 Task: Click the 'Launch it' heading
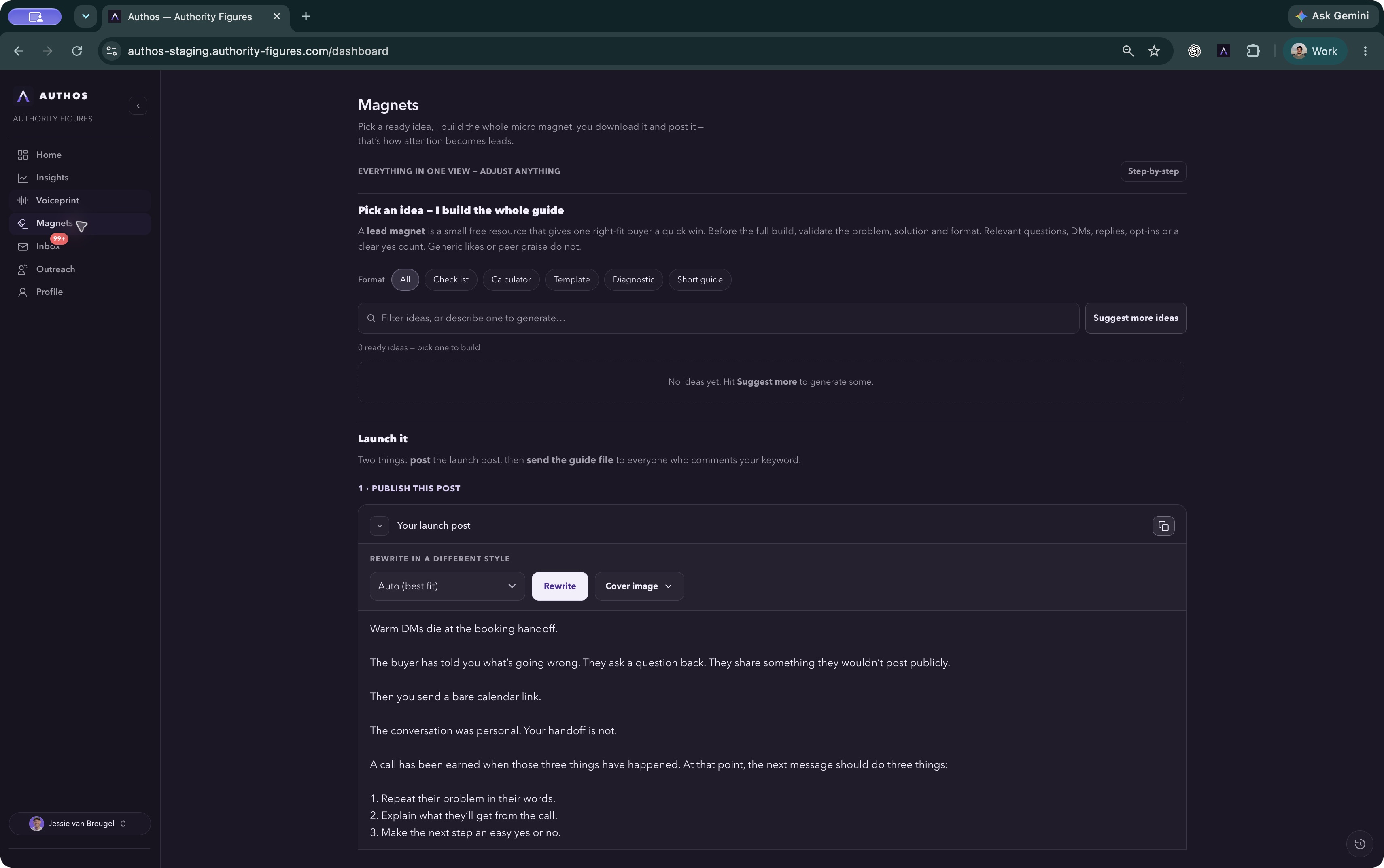pyautogui.click(x=382, y=438)
